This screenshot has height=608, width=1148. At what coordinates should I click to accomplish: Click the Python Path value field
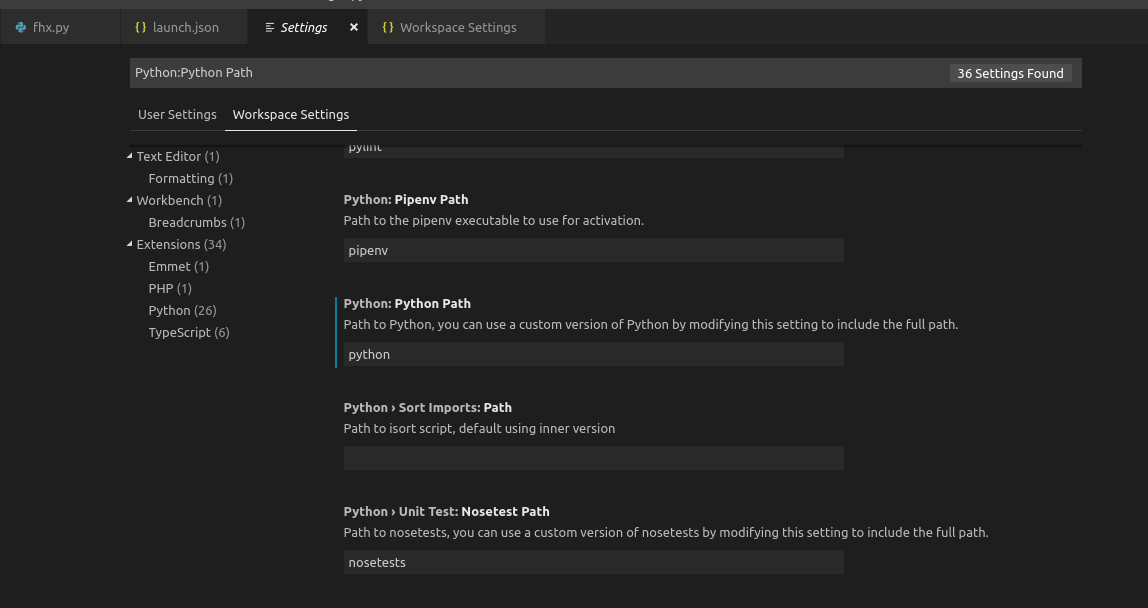click(x=593, y=354)
